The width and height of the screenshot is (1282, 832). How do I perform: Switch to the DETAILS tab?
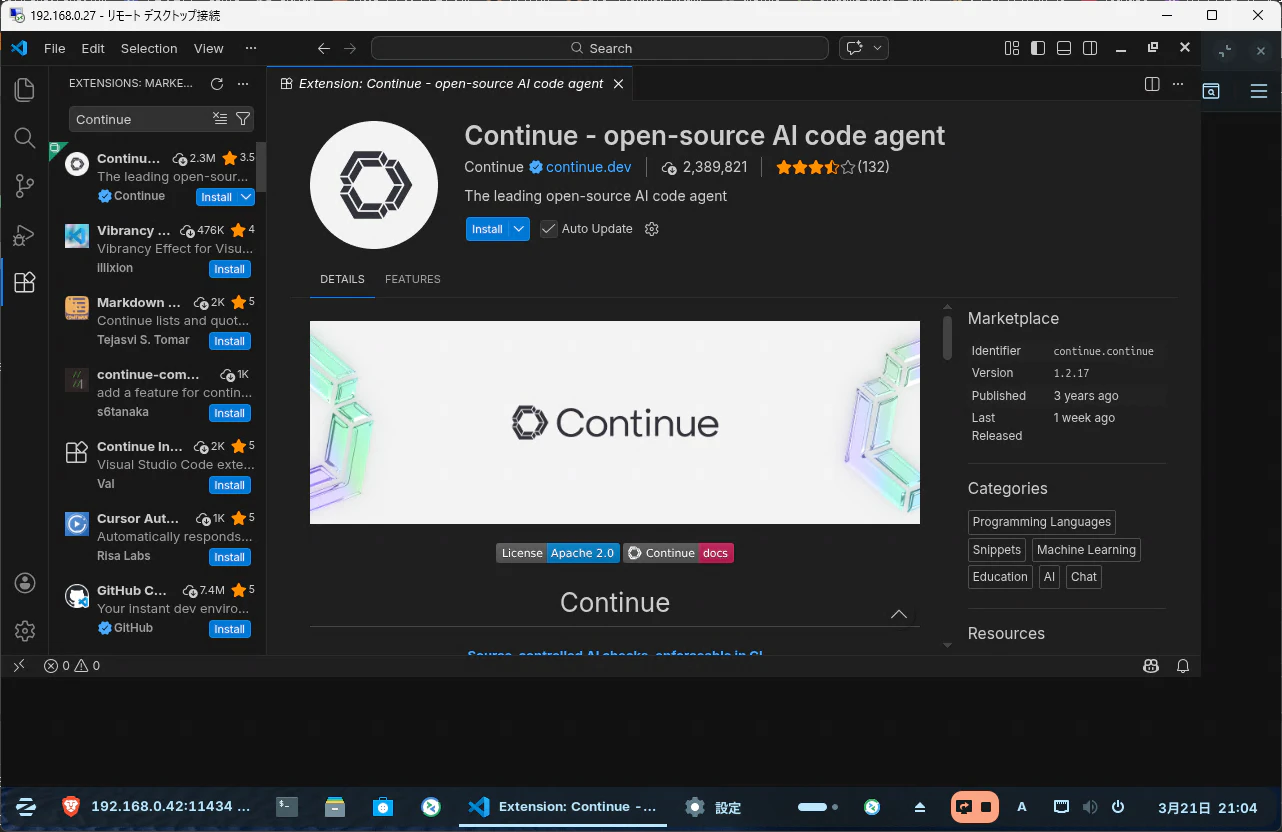(x=342, y=279)
